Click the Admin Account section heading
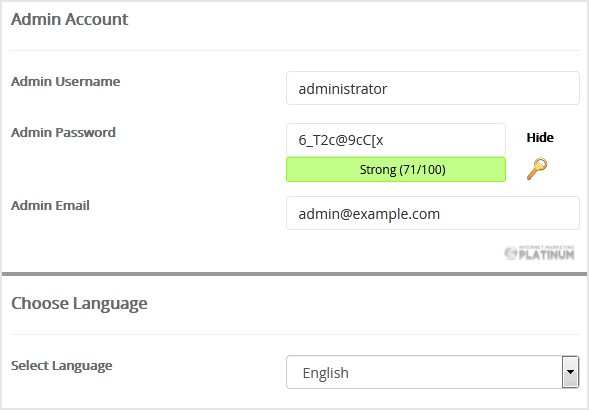This screenshot has height=410, width=589. [x=69, y=19]
